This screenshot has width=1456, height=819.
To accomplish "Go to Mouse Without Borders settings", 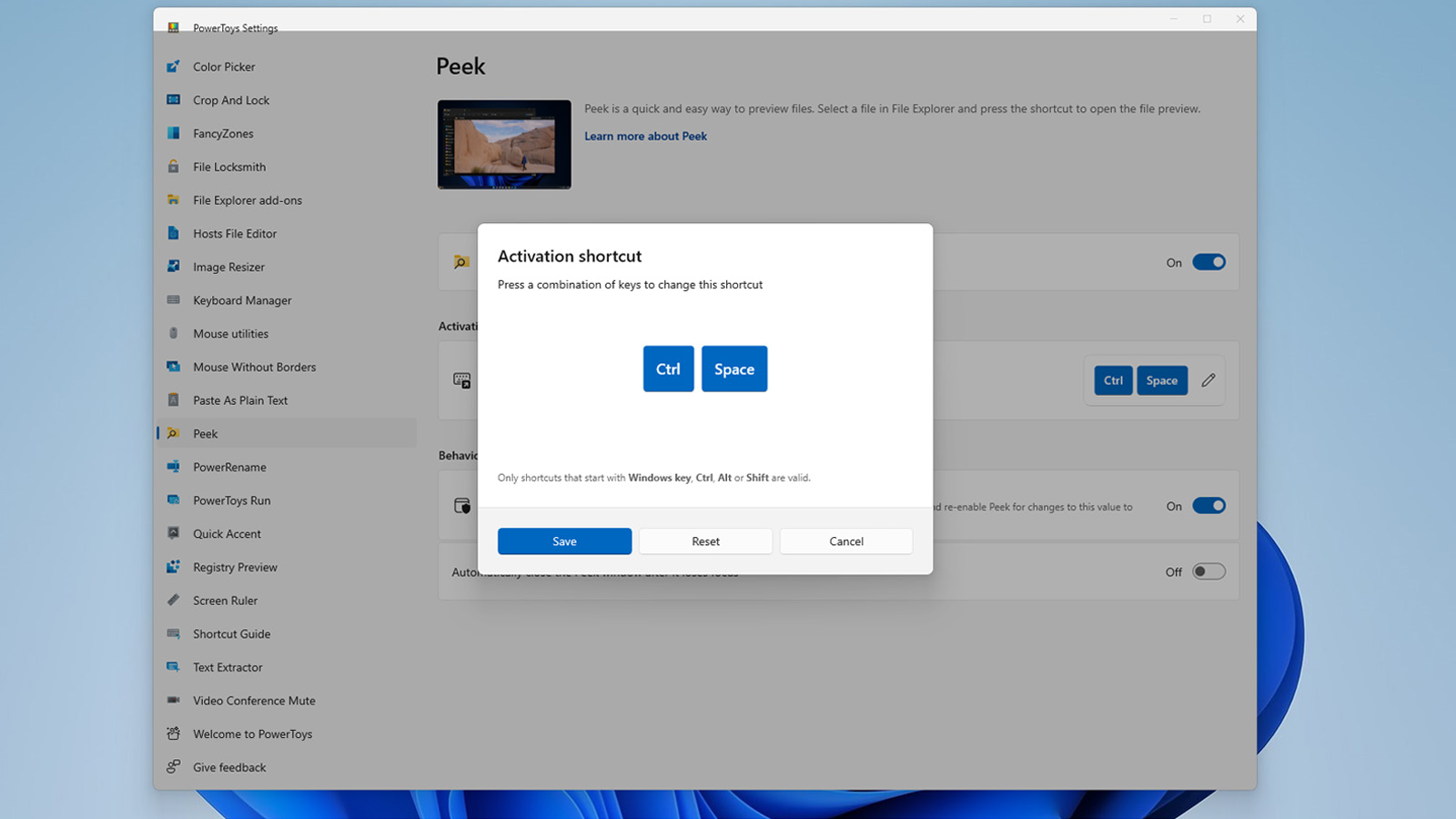I will click(x=254, y=367).
